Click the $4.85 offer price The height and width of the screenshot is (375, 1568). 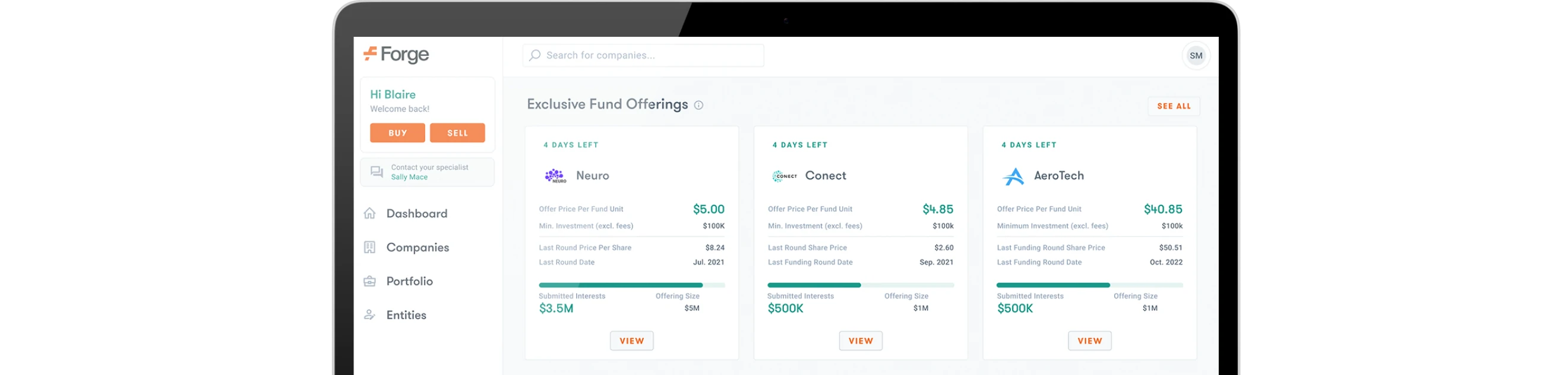938,209
